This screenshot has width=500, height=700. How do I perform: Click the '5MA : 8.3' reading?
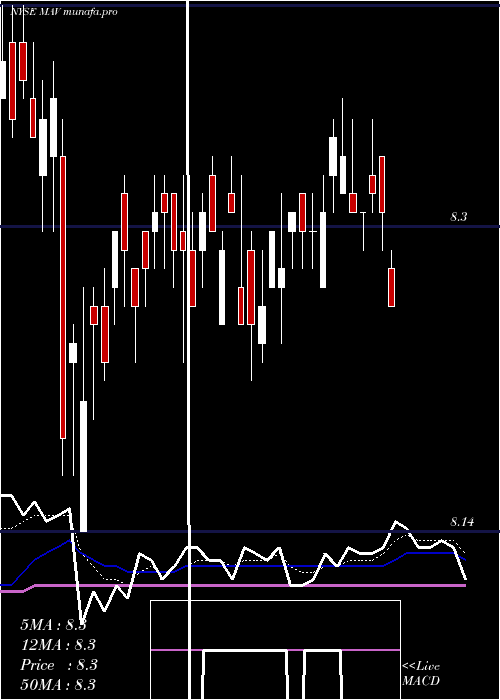(53, 625)
